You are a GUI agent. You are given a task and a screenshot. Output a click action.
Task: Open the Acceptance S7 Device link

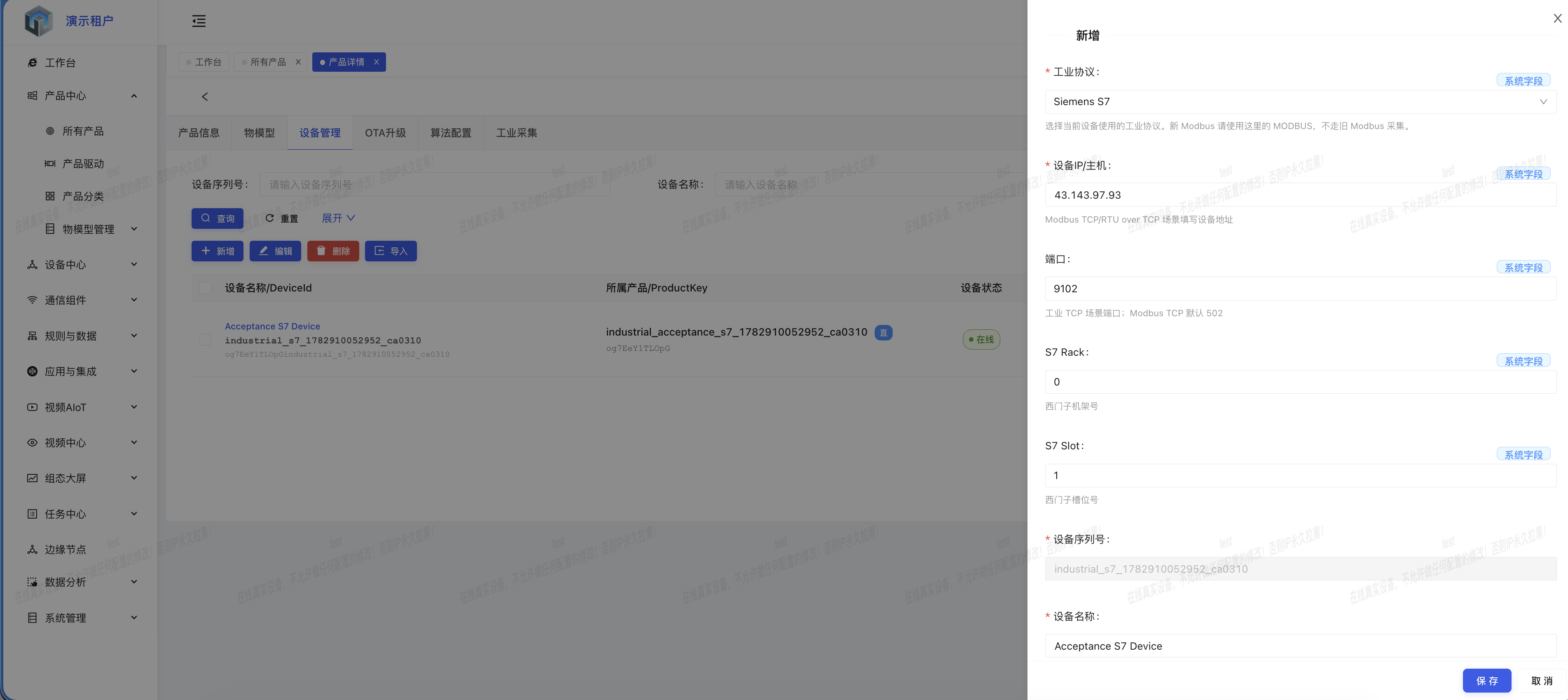pos(272,327)
